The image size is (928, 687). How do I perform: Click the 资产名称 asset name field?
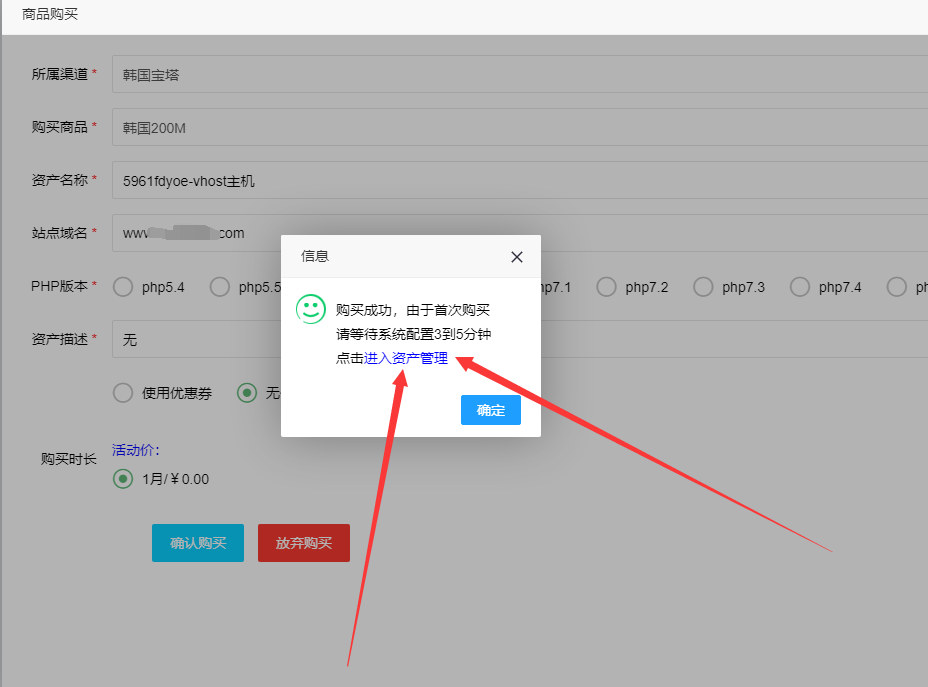click(400, 180)
